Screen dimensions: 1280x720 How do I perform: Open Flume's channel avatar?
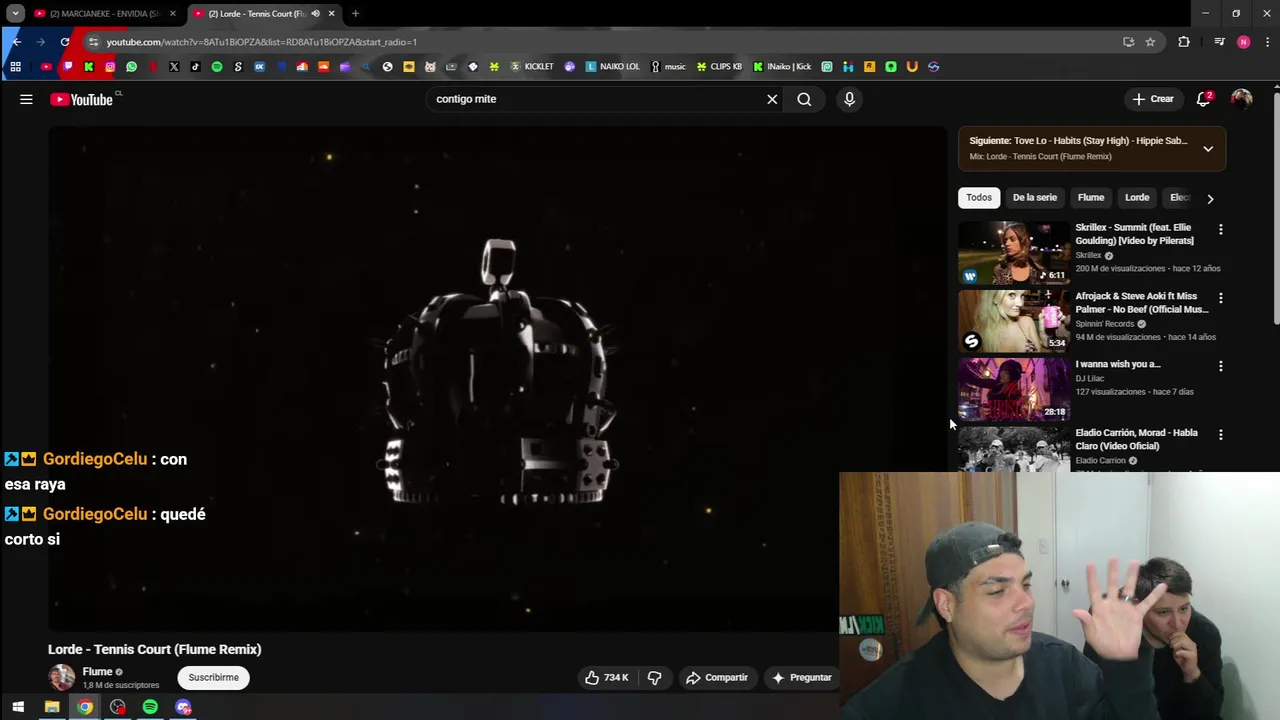pos(62,677)
